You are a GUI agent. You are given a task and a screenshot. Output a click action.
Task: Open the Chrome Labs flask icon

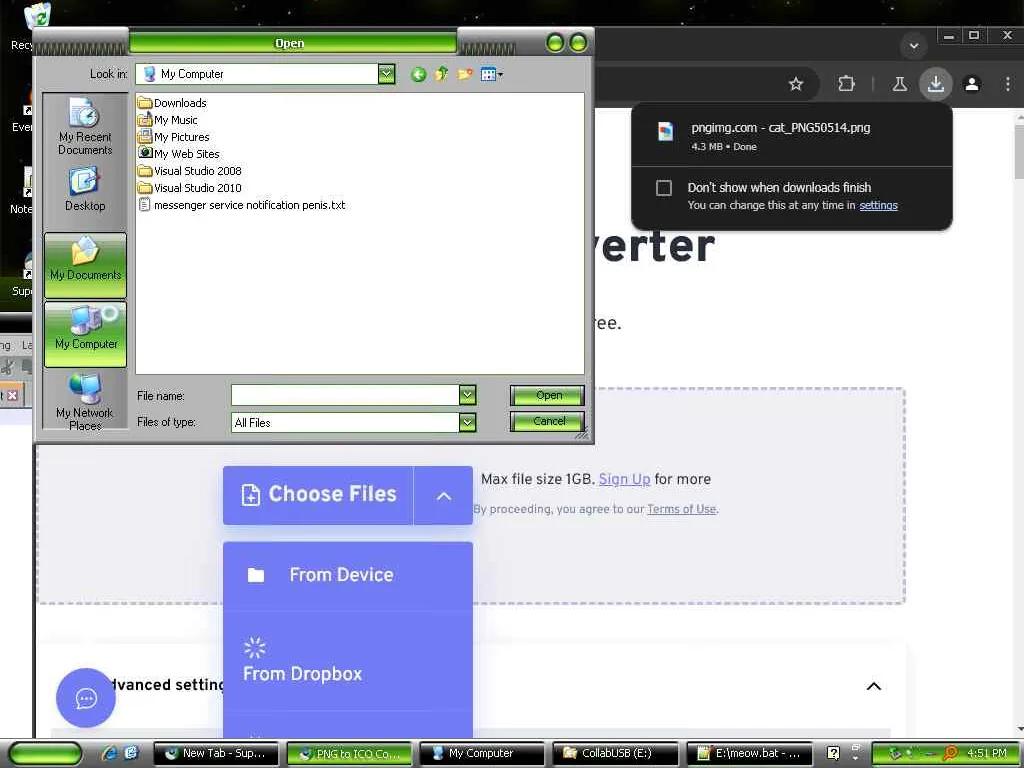[900, 84]
